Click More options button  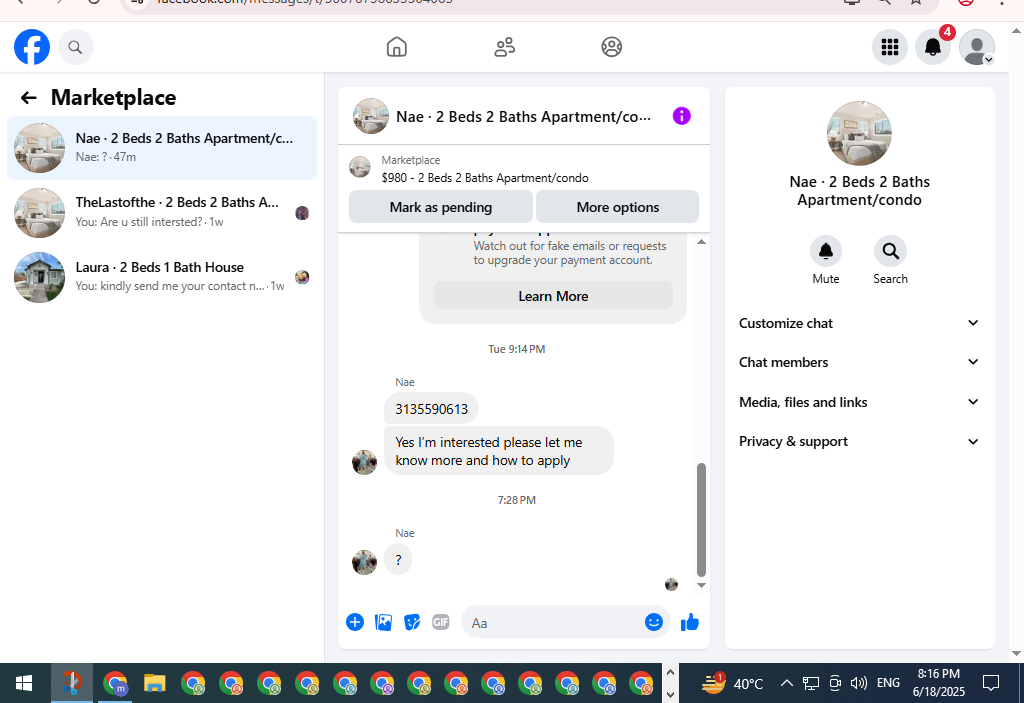pos(617,207)
